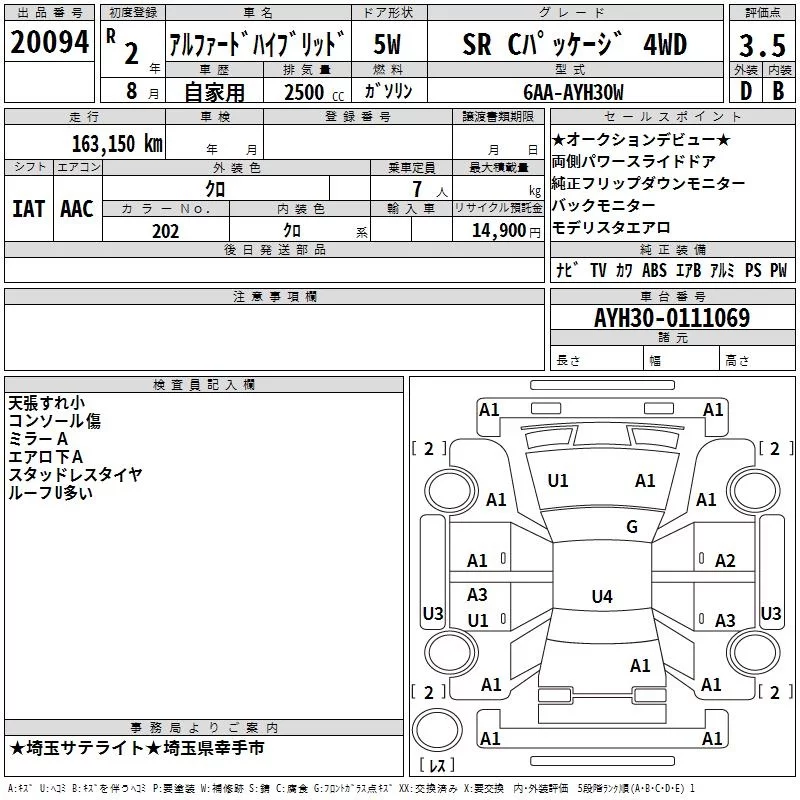Select the A3 mark above the U1 door mark

(477, 594)
